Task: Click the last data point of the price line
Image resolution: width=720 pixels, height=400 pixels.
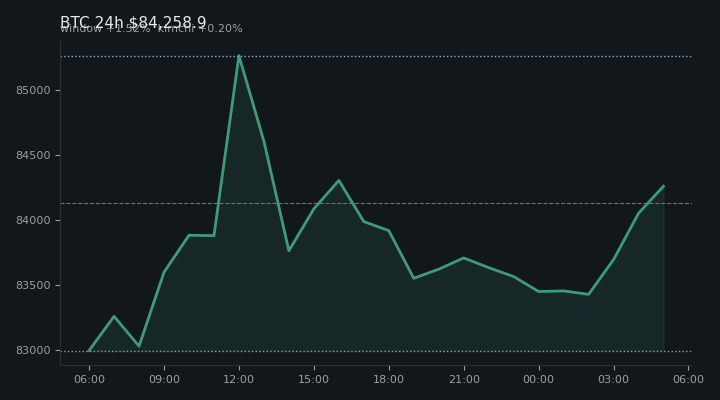Action: [664, 186]
